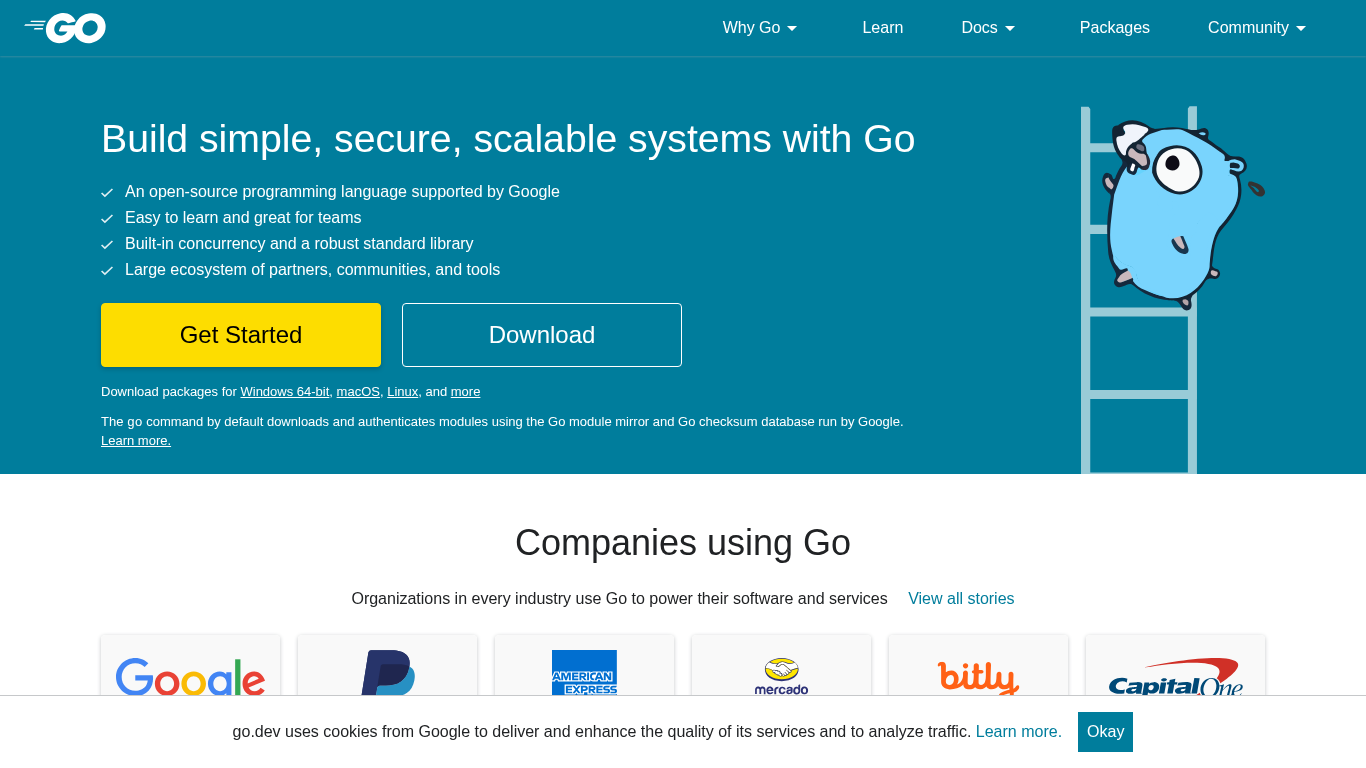Expand the Community dropdown menu
The height and width of the screenshot is (768, 1366).
(x=1257, y=28)
